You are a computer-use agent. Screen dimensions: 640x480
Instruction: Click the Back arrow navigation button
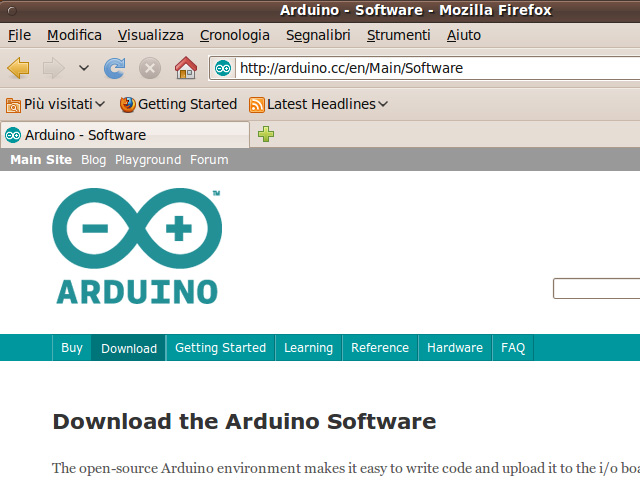(x=19, y=68)
